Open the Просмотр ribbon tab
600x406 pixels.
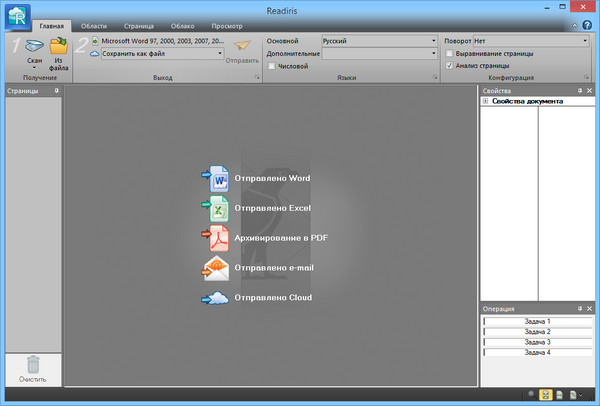coord(226,25)
